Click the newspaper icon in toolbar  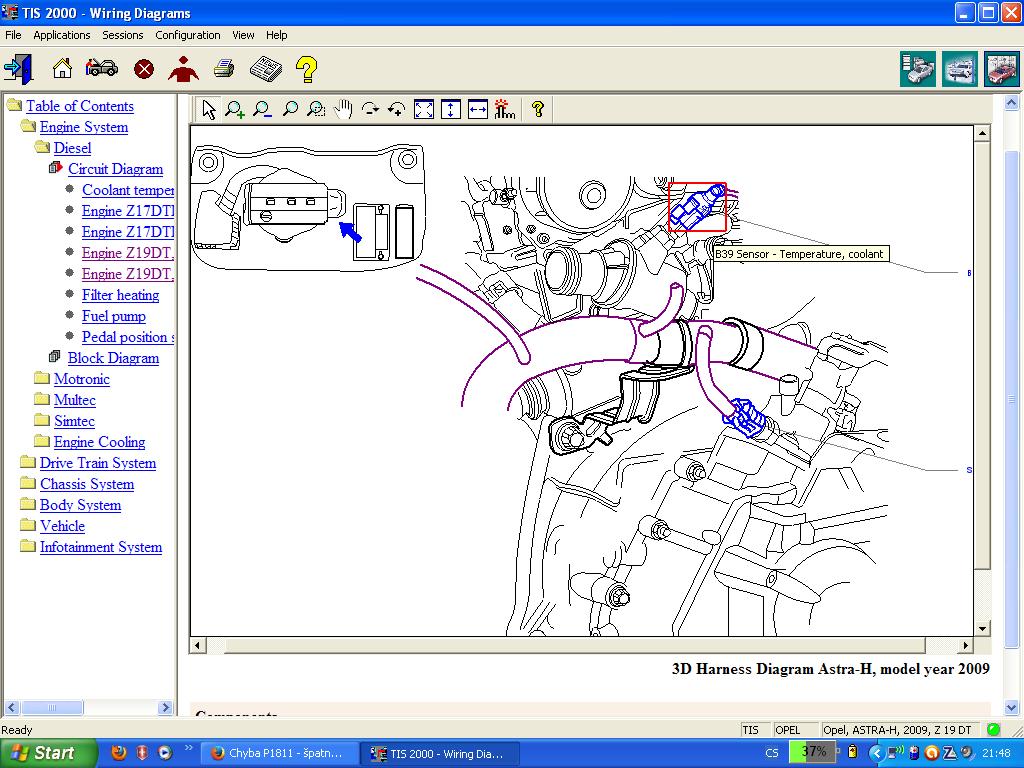click(265, 68)
